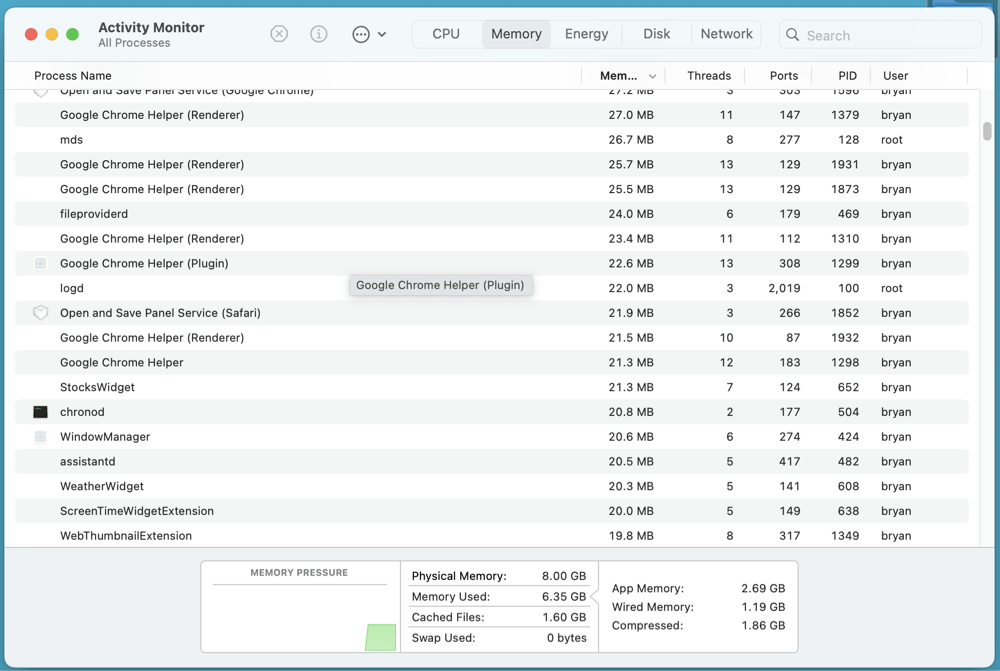
Task: Open process inspector via the info icon
Action: pyautogui.click(x=318, y=33)
